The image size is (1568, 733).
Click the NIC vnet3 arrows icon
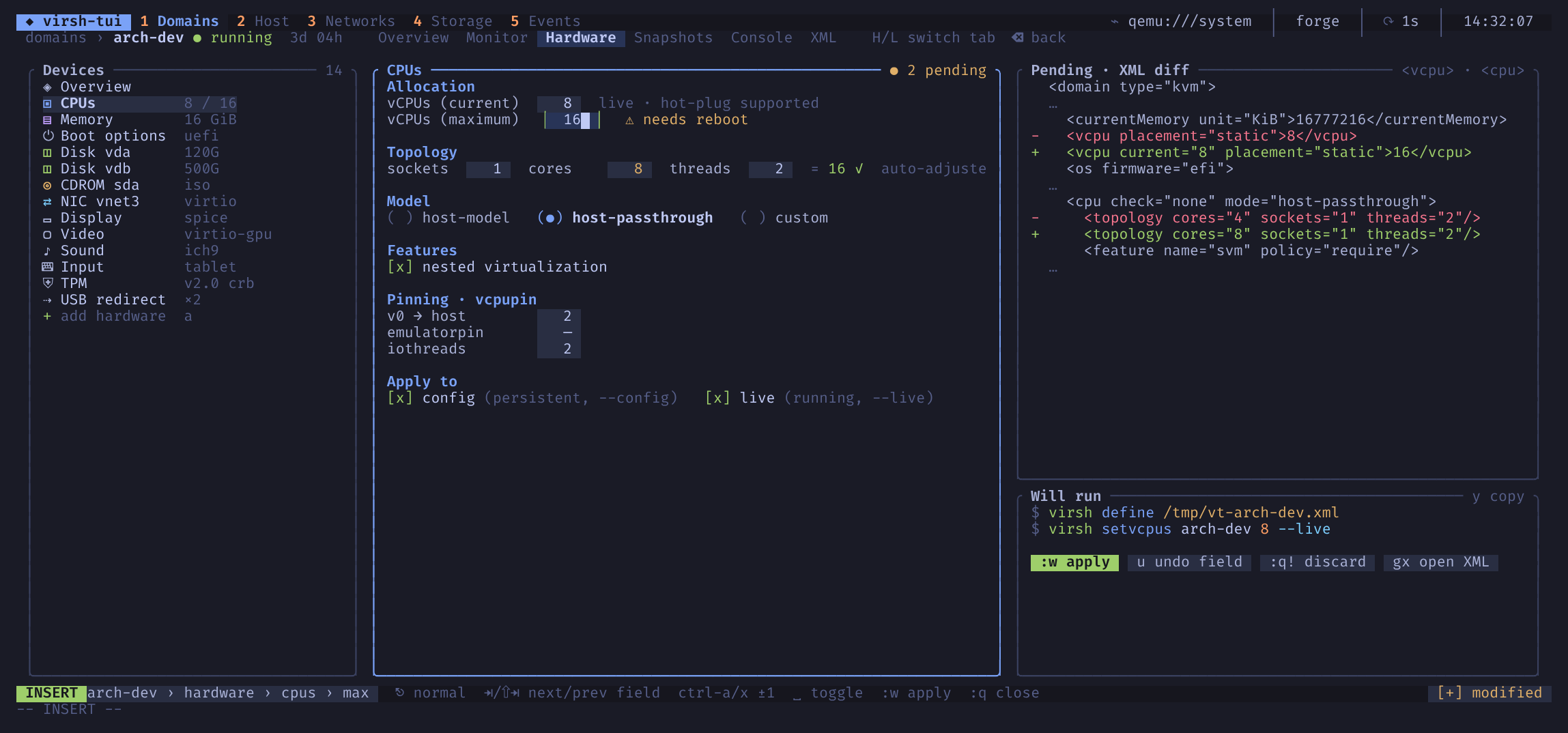point(47,202)
